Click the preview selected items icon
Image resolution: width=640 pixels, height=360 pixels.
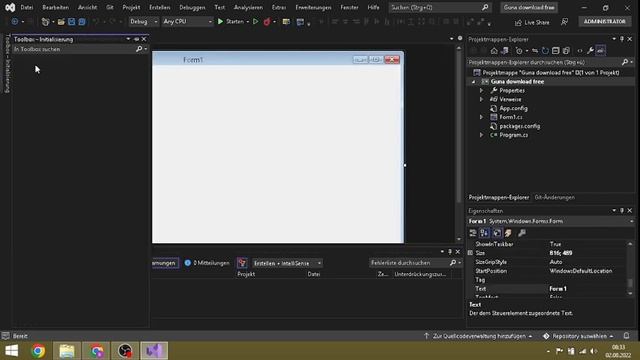tap(600, 51)
